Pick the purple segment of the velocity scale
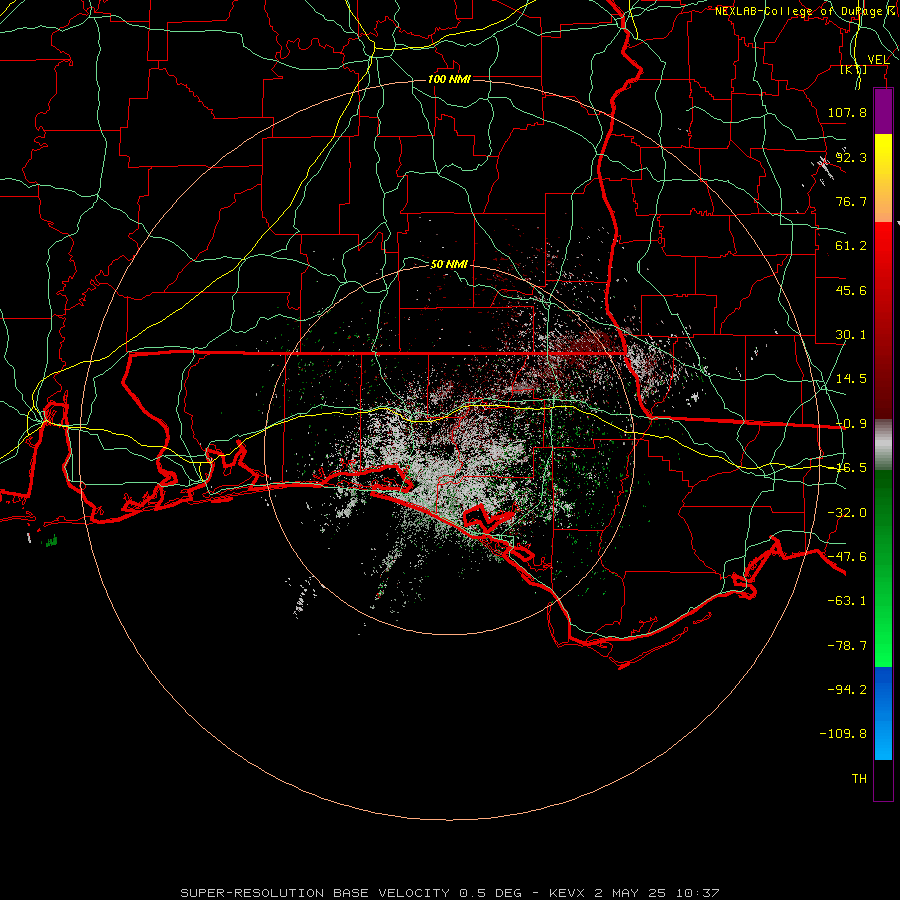This screenshot has height=900, width=900. 883,112
